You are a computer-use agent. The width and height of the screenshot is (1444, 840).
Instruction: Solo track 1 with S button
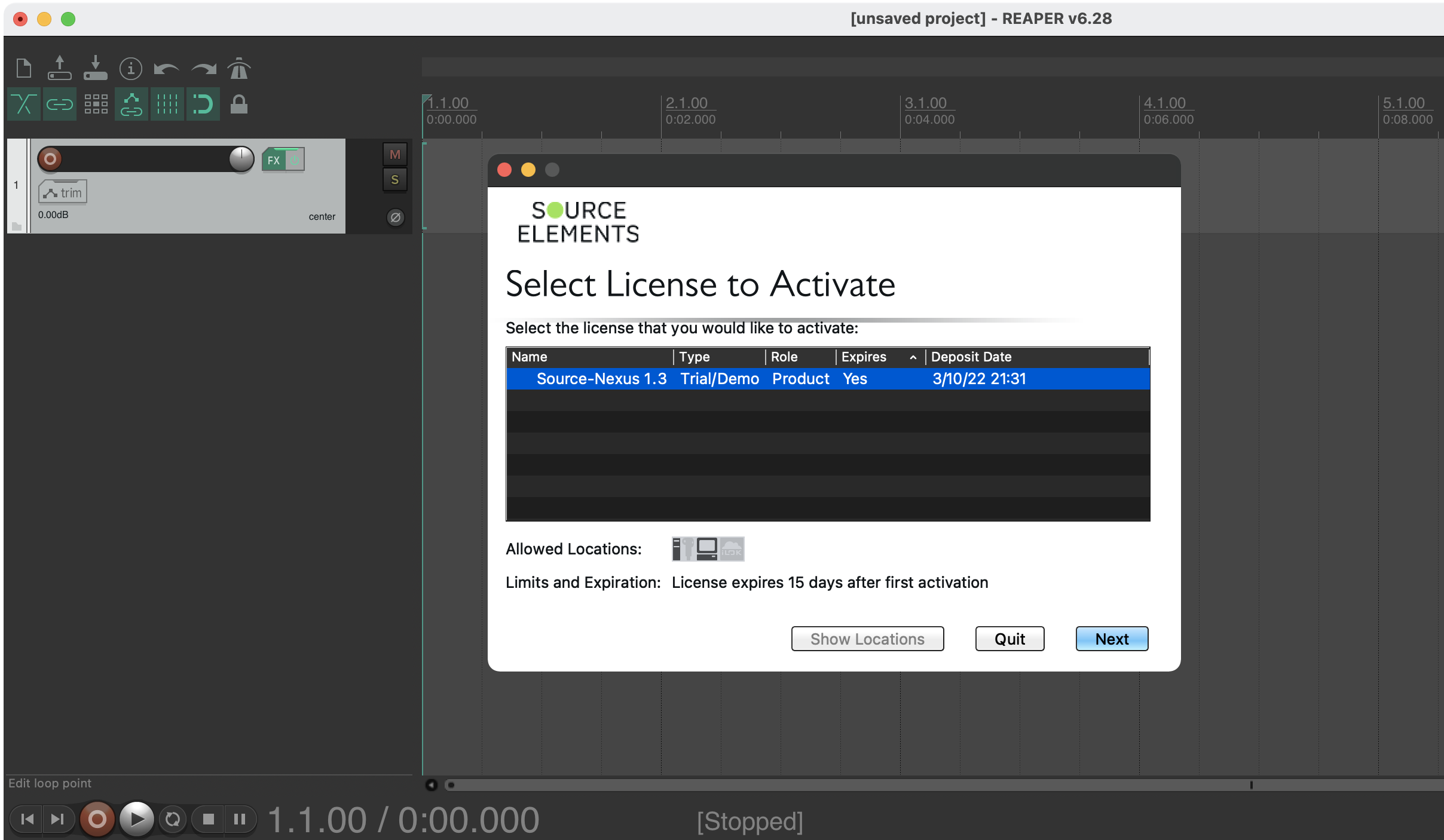(x=394, y=180)
